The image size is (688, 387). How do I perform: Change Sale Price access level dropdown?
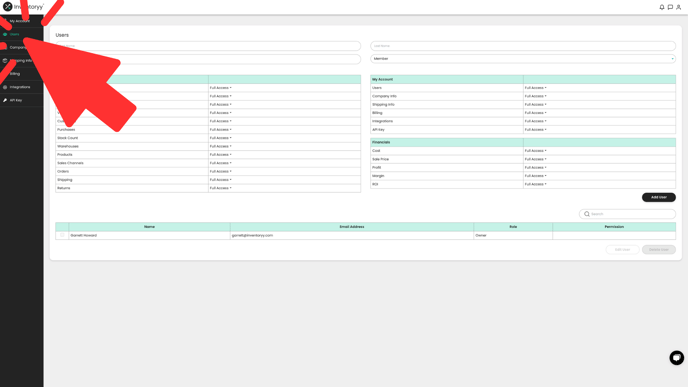tap(535, 159)
